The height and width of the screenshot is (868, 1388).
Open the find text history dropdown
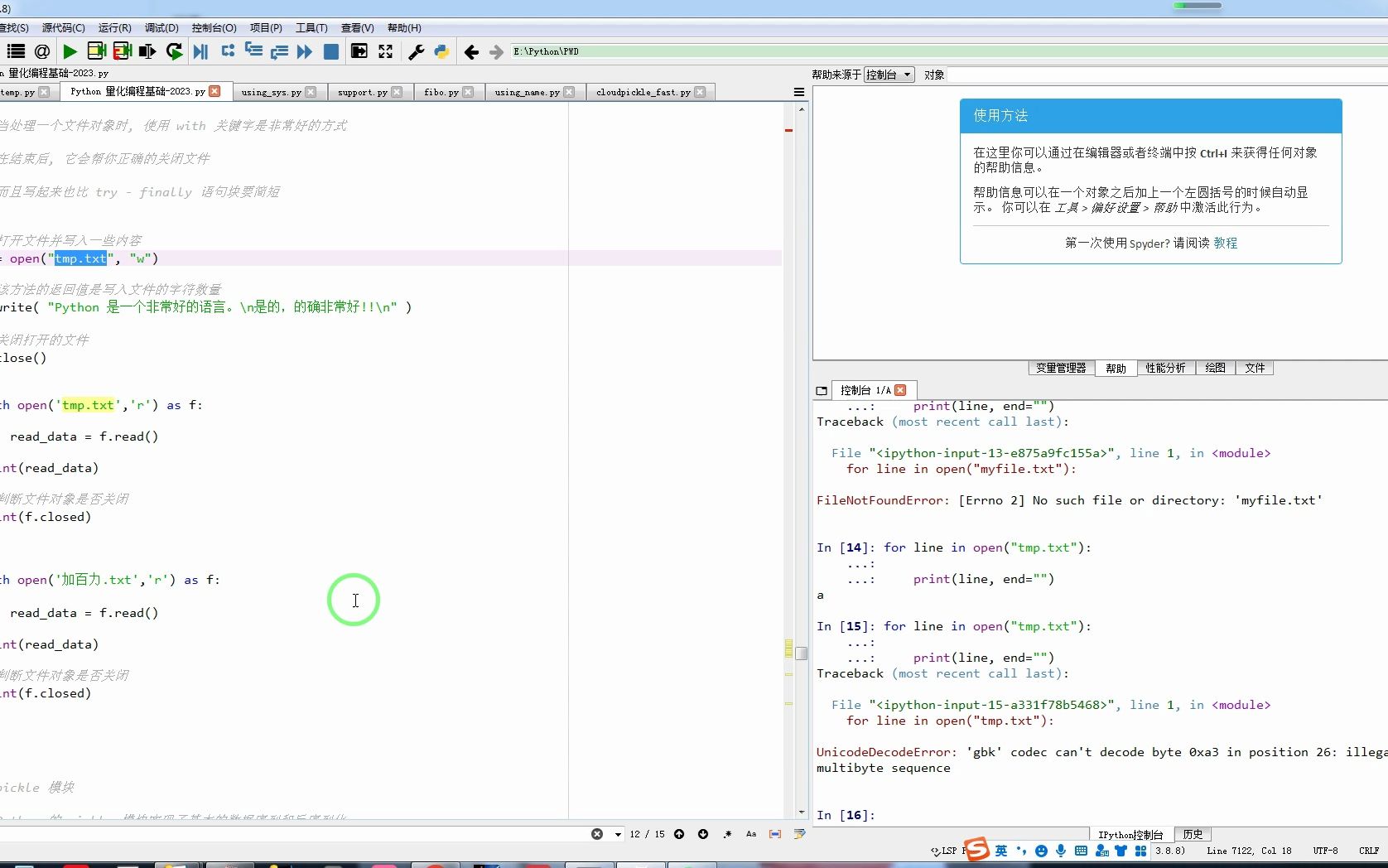click(618, 834)
